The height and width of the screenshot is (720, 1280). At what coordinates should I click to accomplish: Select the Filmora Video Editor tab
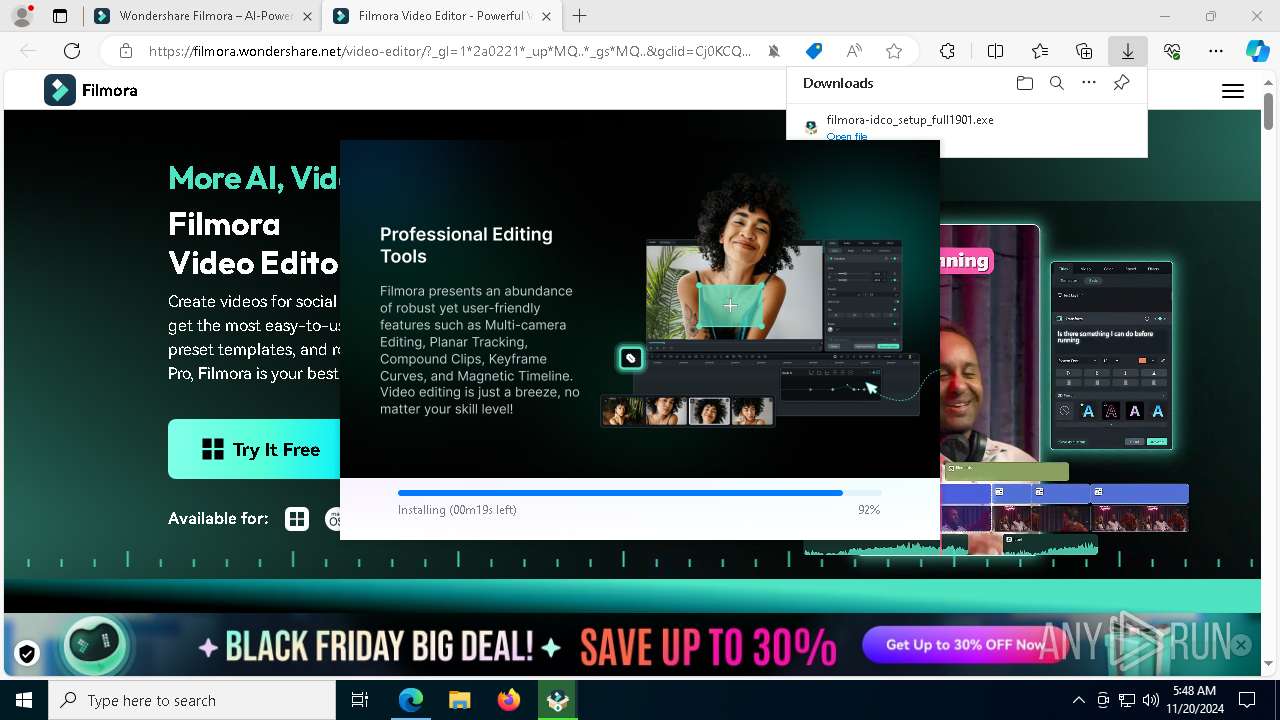(440, 16)
